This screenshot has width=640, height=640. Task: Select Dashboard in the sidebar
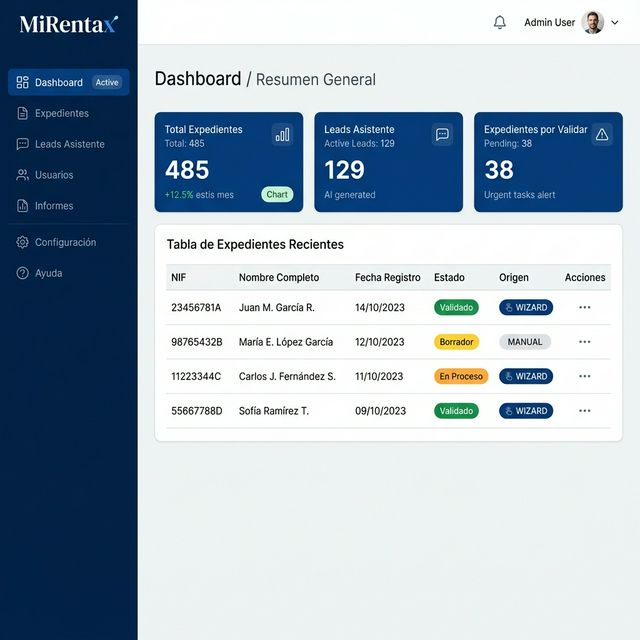tap(69, 82)
